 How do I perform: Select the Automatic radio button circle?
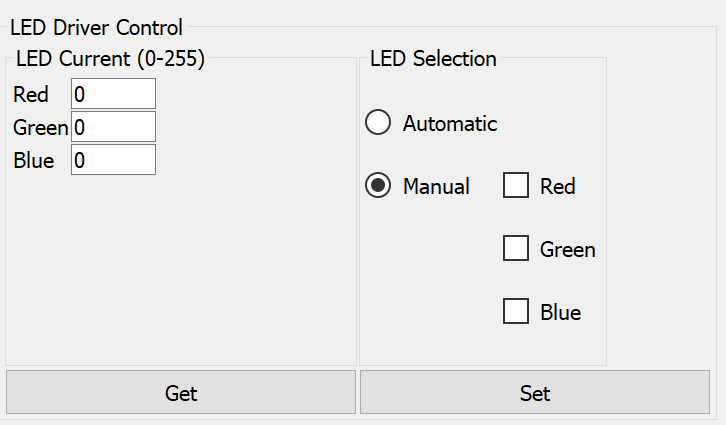(378, 124)
